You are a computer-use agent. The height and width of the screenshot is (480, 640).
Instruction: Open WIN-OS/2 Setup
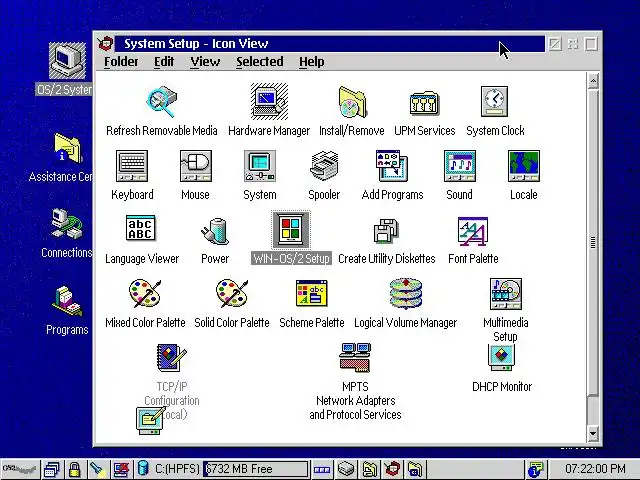[x=291, y=231]
